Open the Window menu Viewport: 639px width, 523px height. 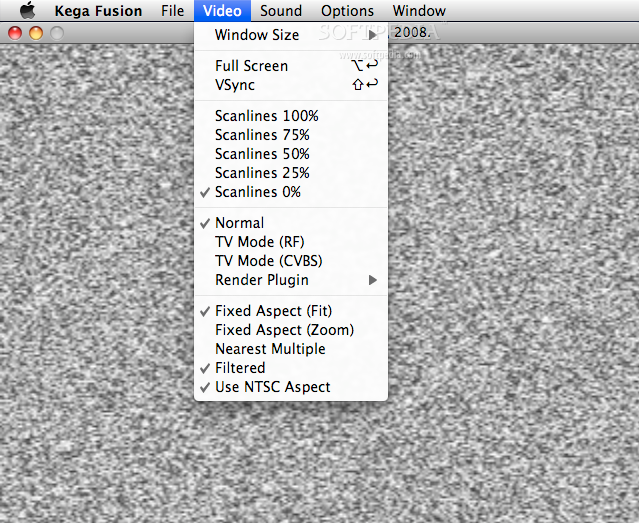pos(419,11)
